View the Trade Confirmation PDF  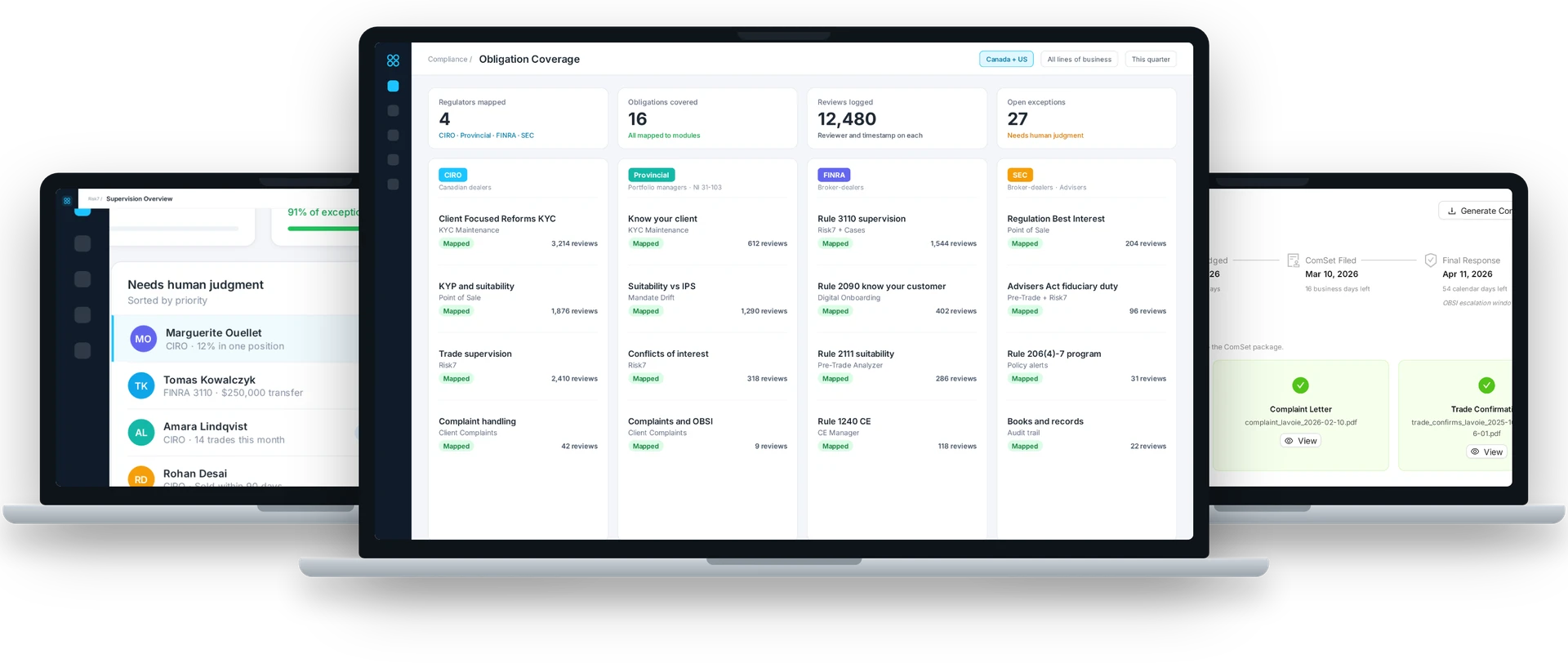1487,452
